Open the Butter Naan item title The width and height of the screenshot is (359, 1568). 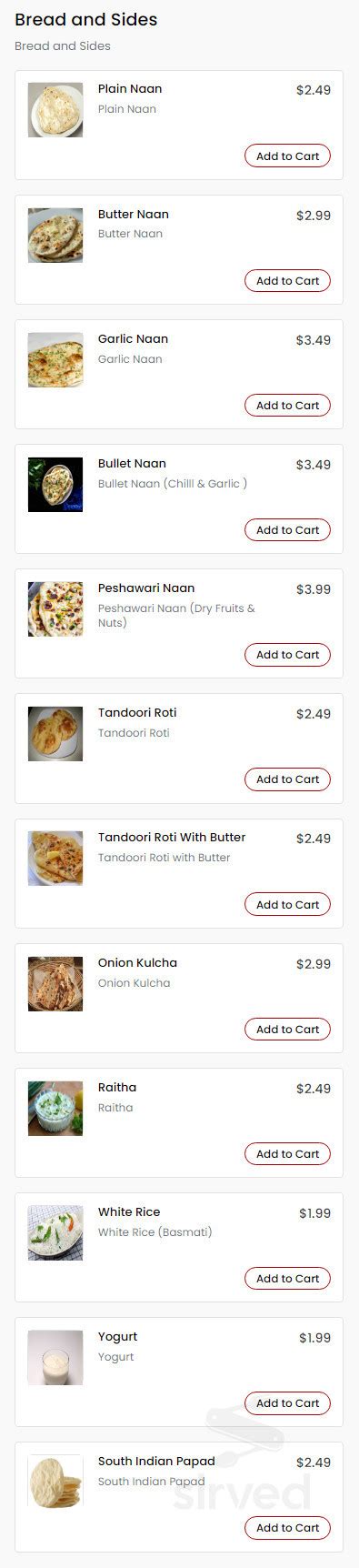click(x=134, y=215)
